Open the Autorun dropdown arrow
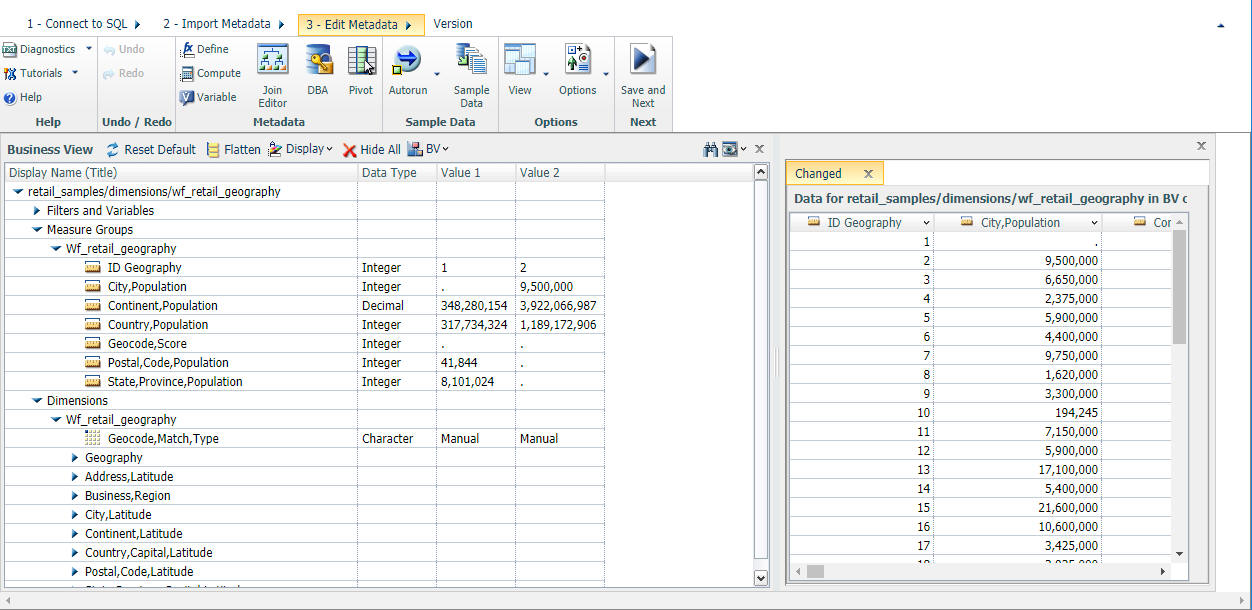The image size is (1252, 610). [x=437, y=74]
